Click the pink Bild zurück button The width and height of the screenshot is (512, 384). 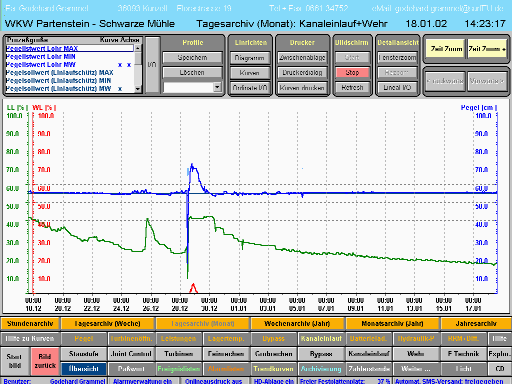[x=45, y=361]
